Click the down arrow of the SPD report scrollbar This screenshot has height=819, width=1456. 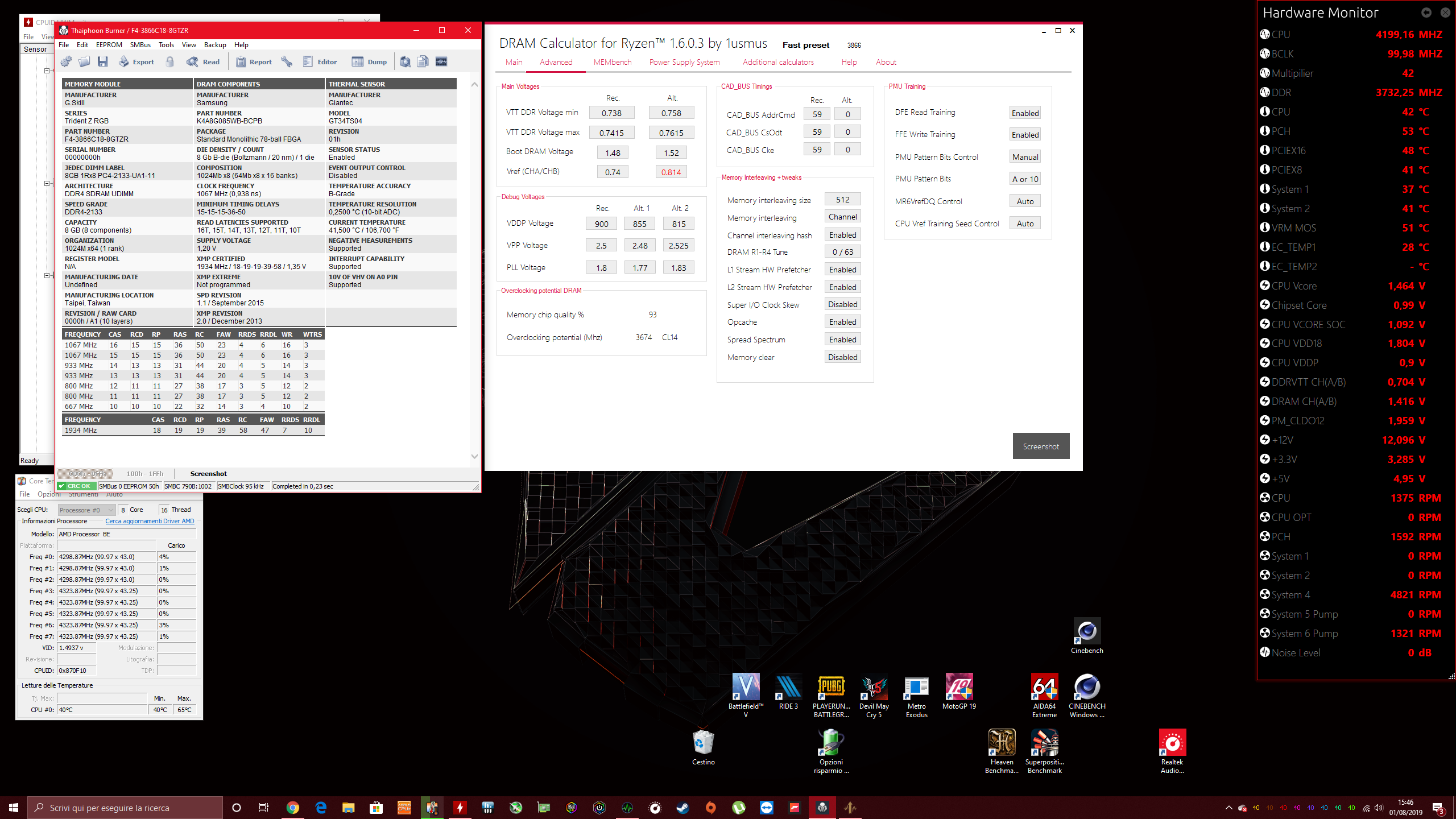pos(474,456)
